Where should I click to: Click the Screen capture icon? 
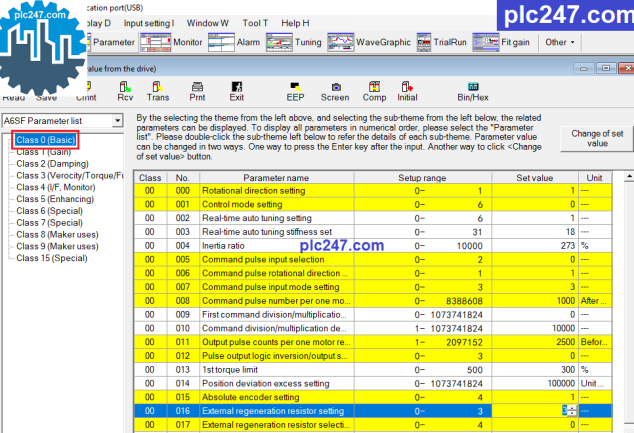point(335,91)
